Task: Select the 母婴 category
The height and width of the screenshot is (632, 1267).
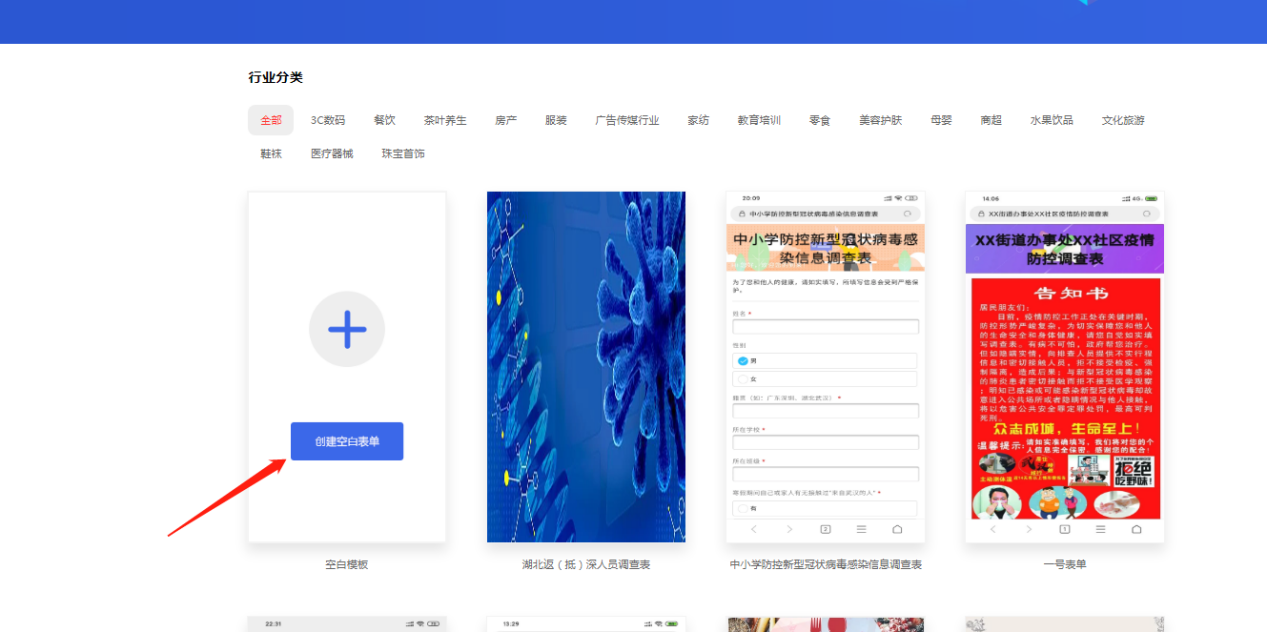Action: 941,120
